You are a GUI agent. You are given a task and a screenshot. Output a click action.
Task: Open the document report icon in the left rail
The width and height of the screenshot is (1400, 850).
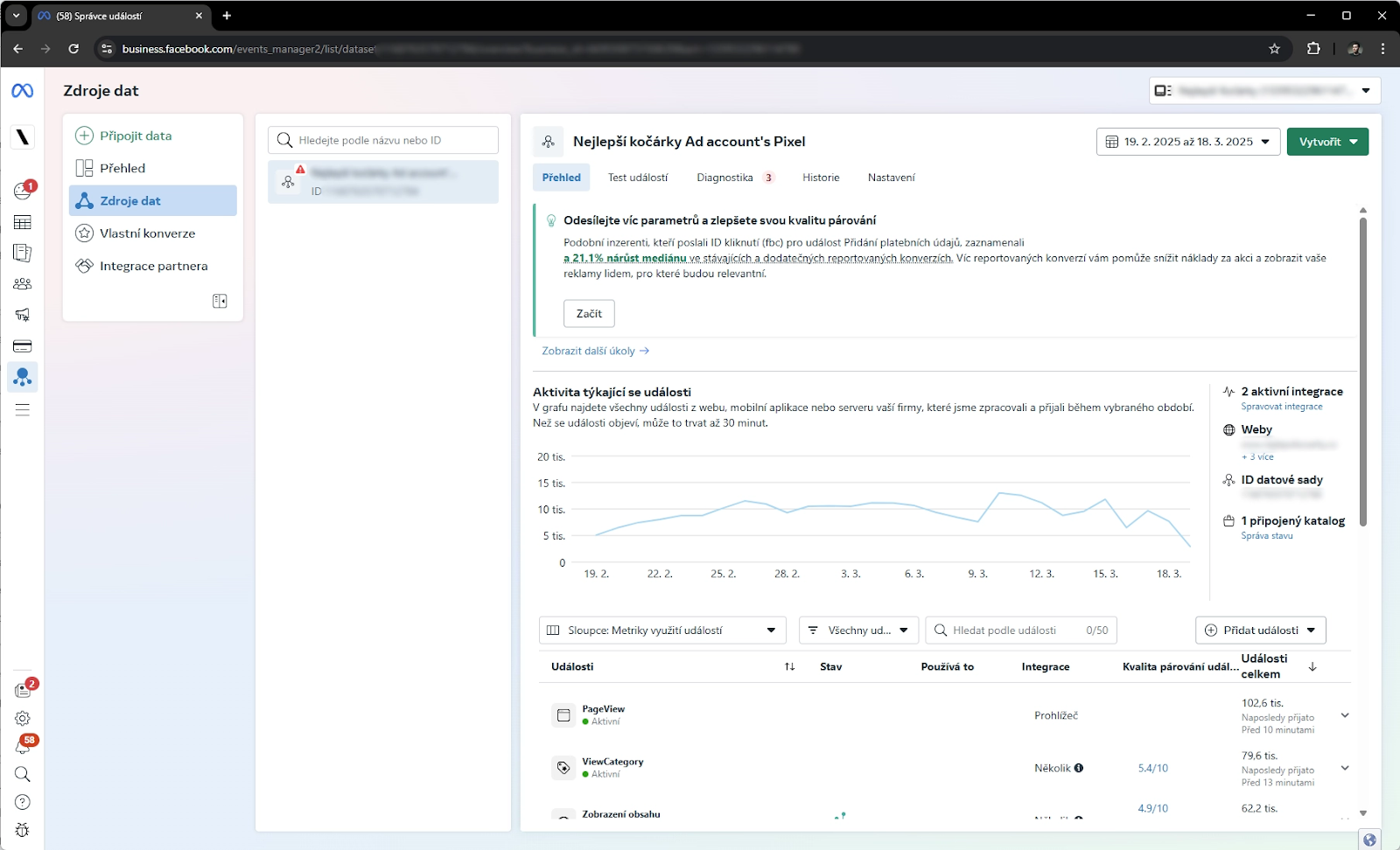click(23, 253)
